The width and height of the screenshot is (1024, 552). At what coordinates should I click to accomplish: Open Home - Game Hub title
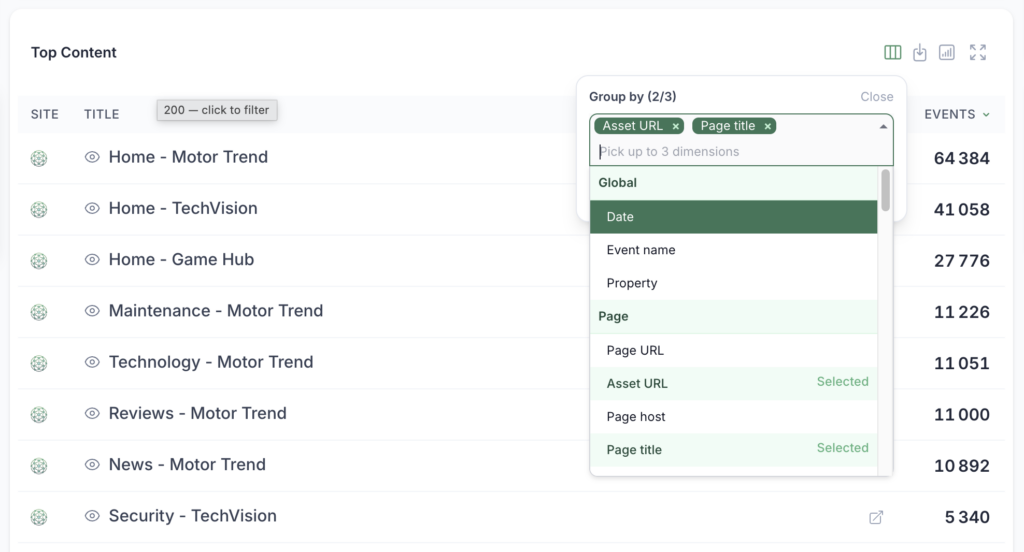(181, 259)
